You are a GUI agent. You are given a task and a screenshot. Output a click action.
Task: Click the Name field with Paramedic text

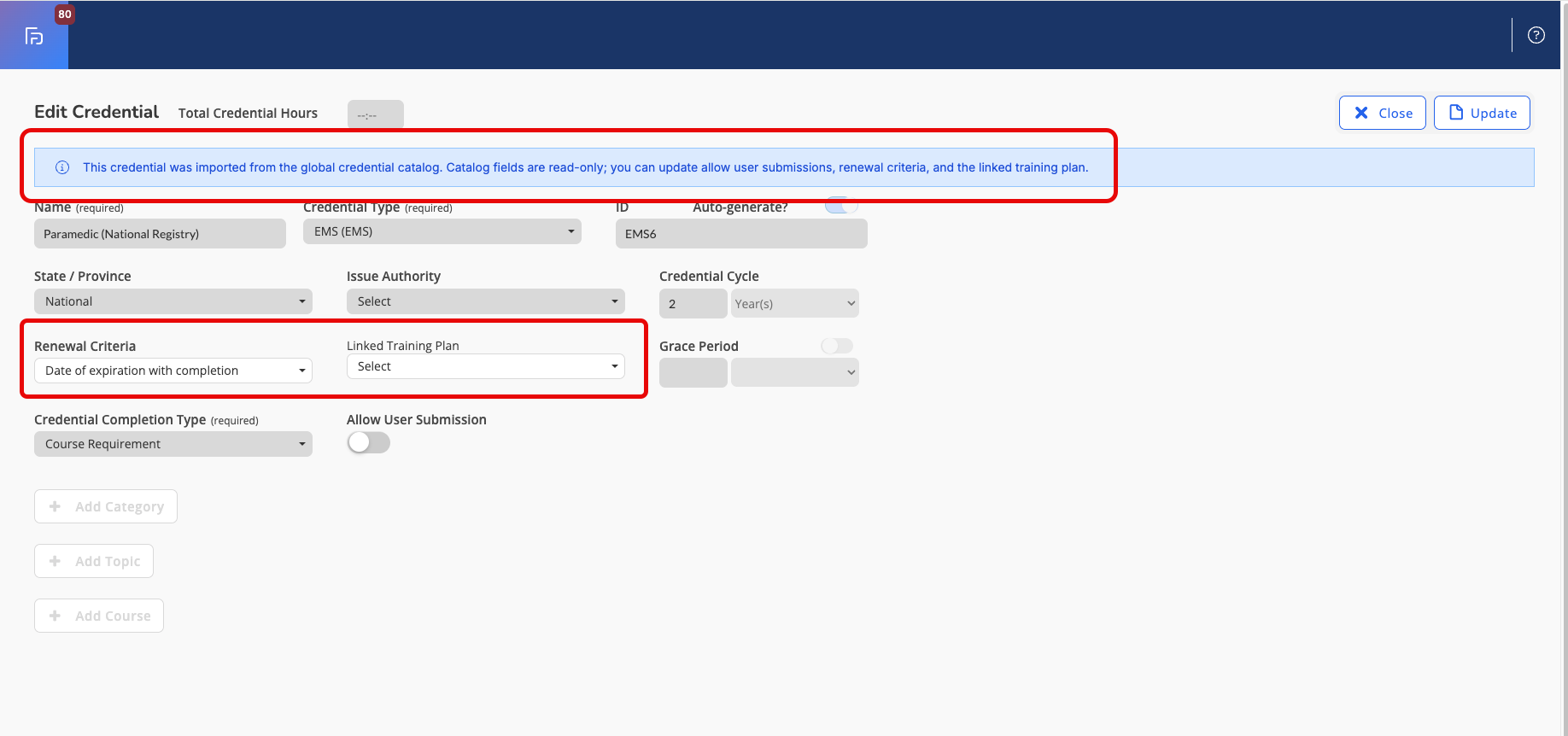pyautogui.click(x=160, y=234)
